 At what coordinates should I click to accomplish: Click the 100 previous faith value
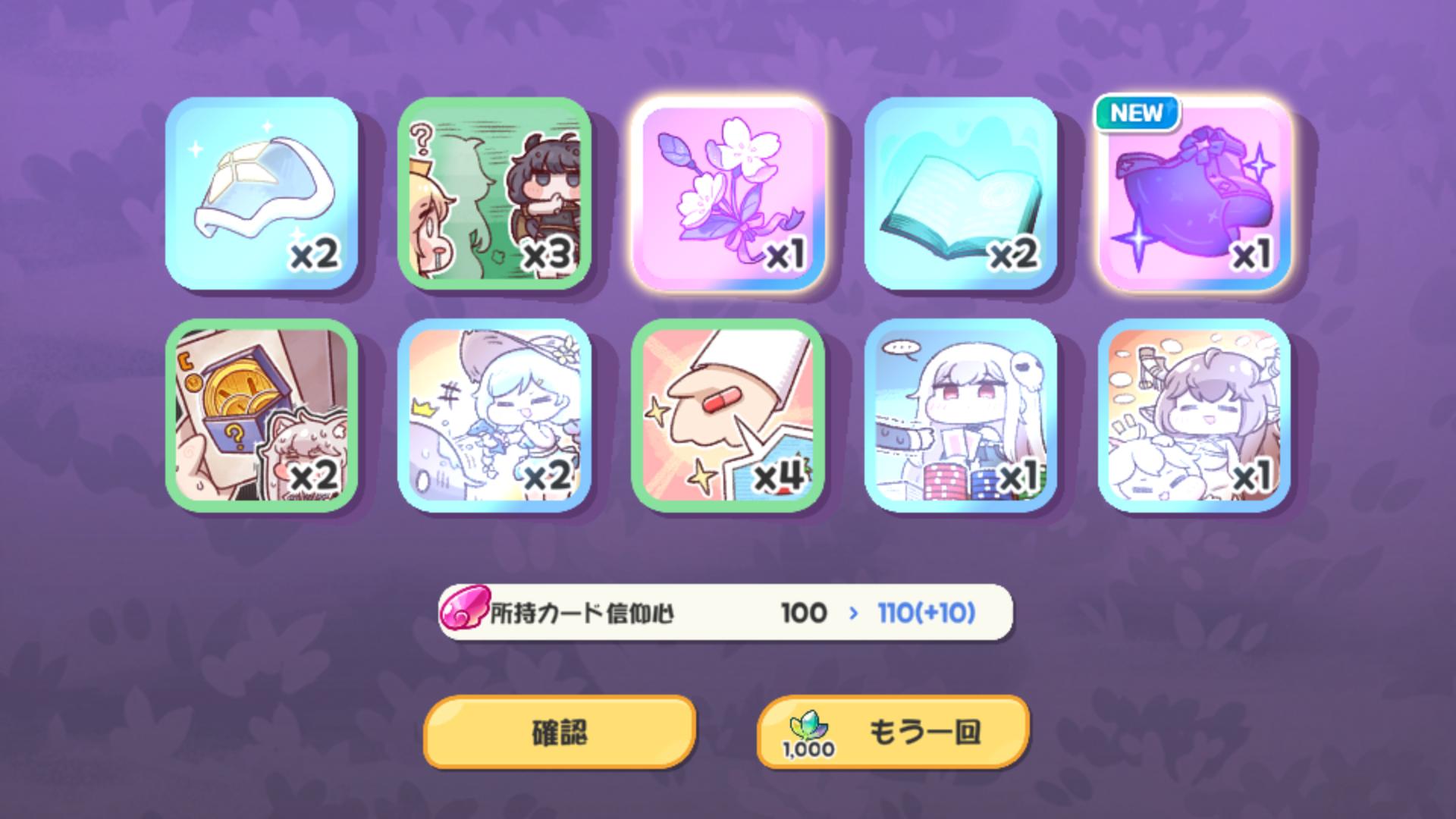point(804,613)
